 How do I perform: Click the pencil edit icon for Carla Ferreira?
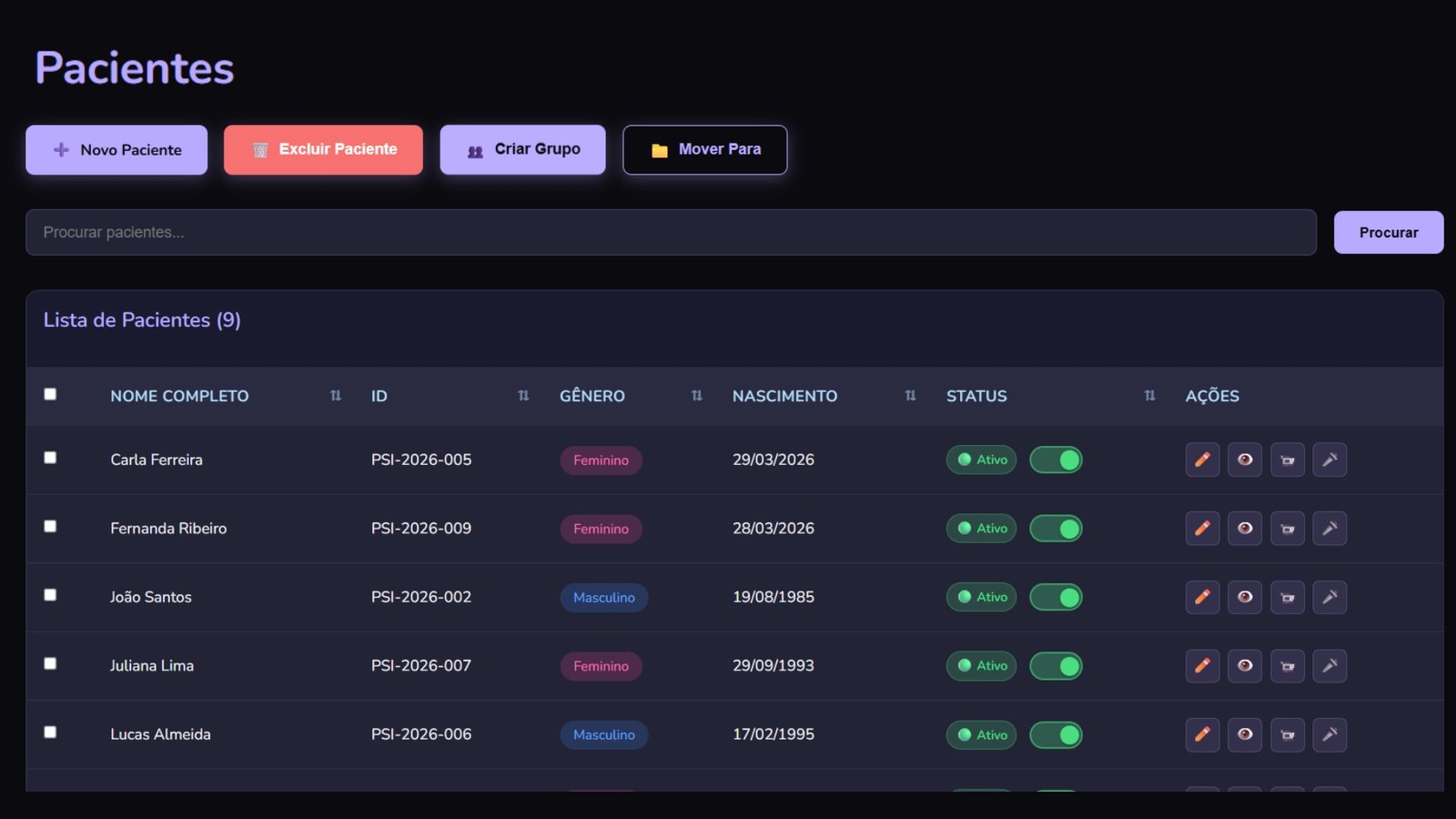coord(1202,460)
